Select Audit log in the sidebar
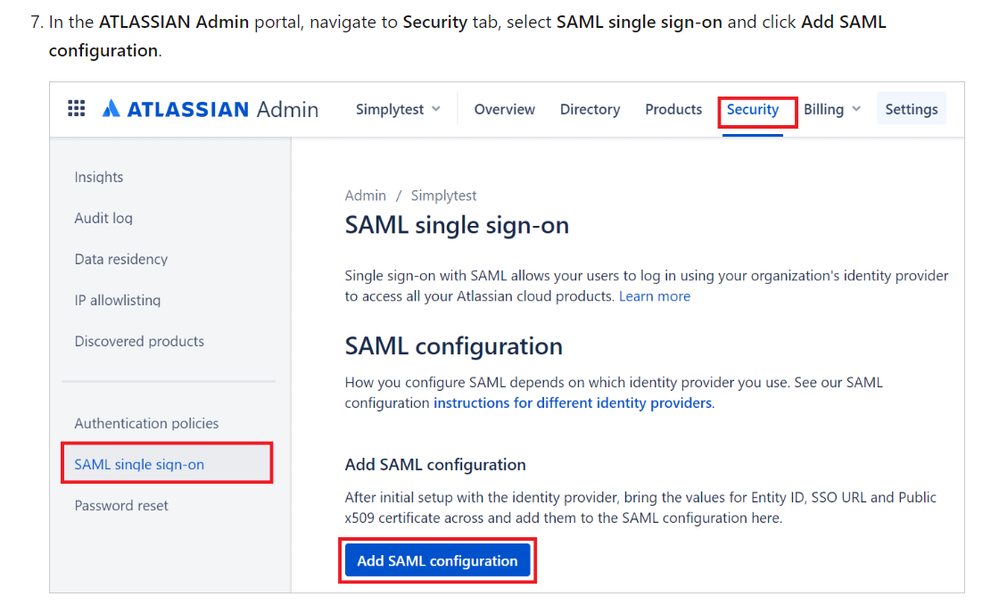The image size is (999, 615). [x=103, y=218]
